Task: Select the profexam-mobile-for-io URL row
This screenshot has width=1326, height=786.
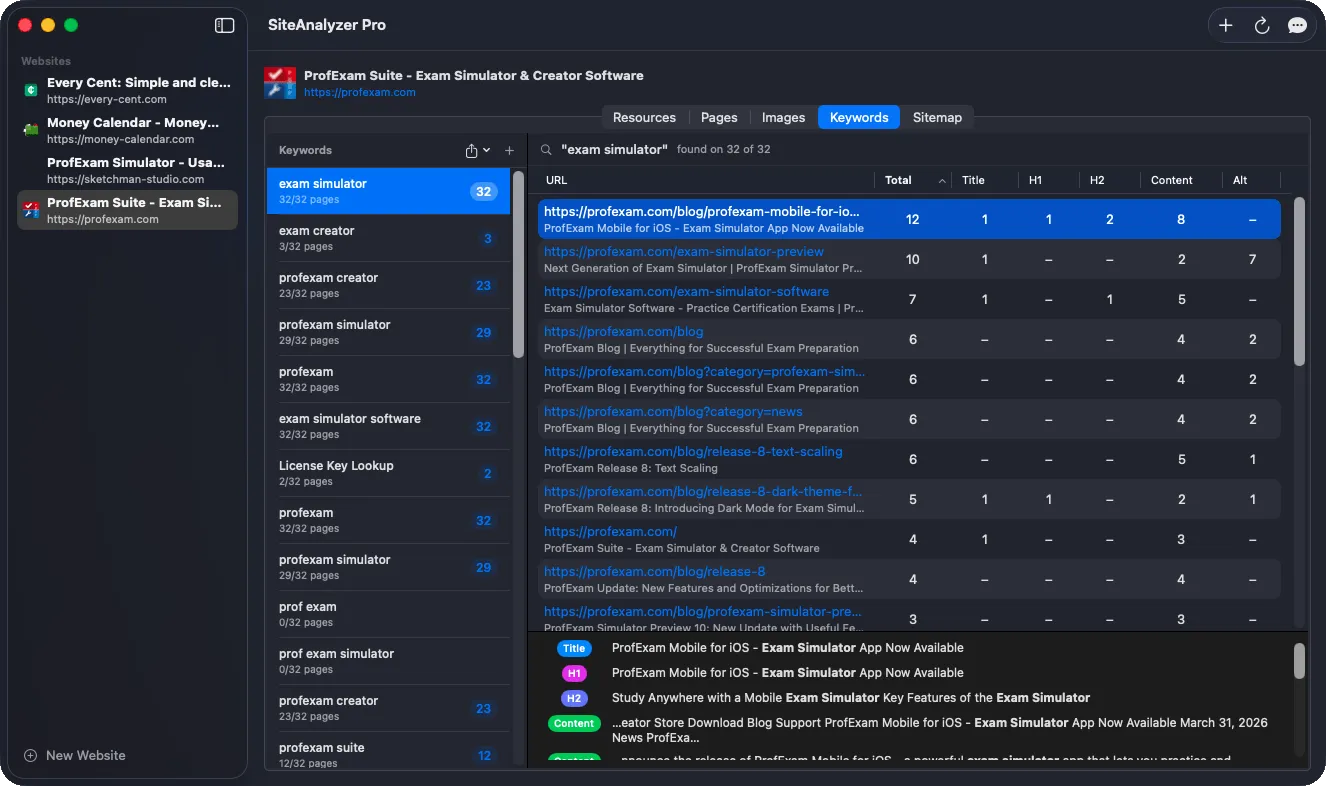Action: [x=909, y=219]
